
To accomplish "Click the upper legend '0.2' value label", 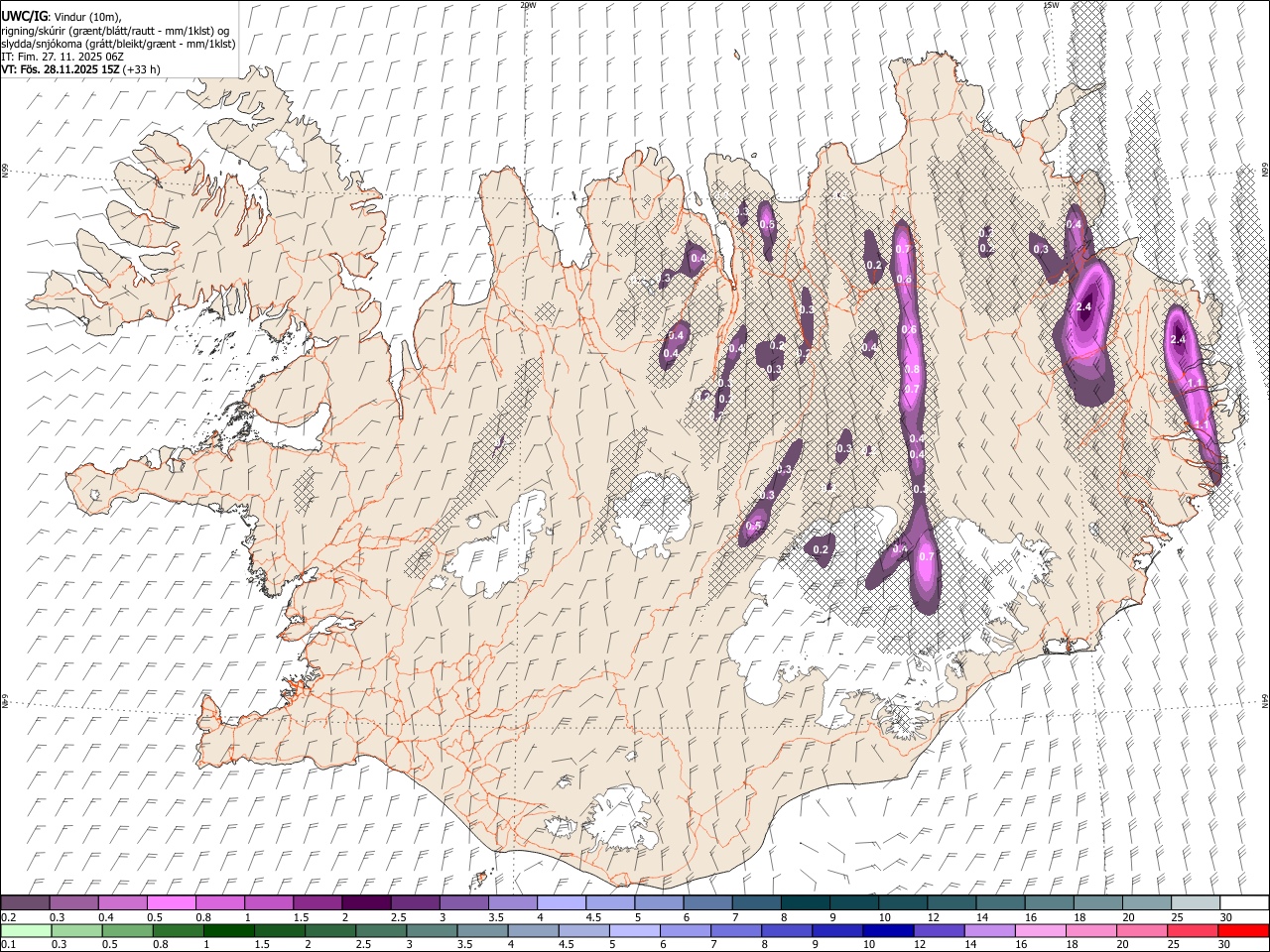I will point(8,917).
